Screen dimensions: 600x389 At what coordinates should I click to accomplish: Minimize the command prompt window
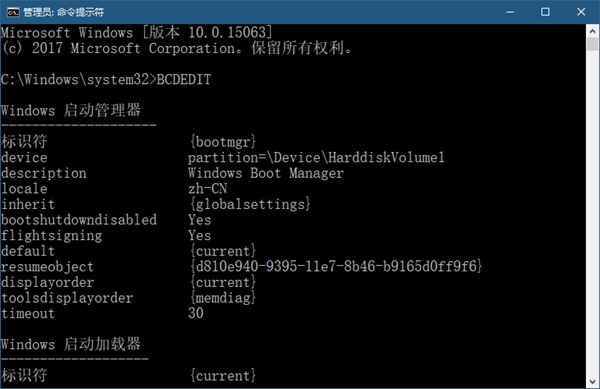(510, 12)
